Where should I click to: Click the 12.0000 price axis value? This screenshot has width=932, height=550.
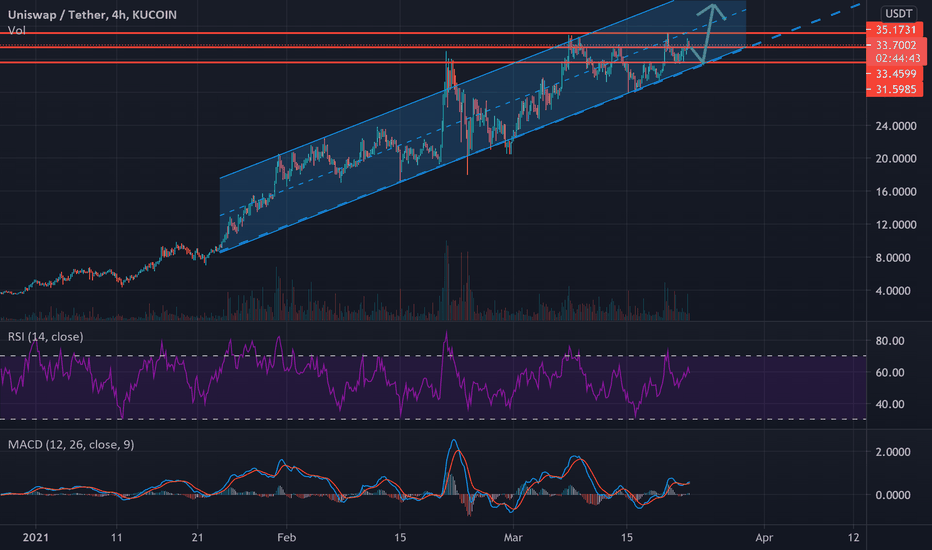[896, 225]
